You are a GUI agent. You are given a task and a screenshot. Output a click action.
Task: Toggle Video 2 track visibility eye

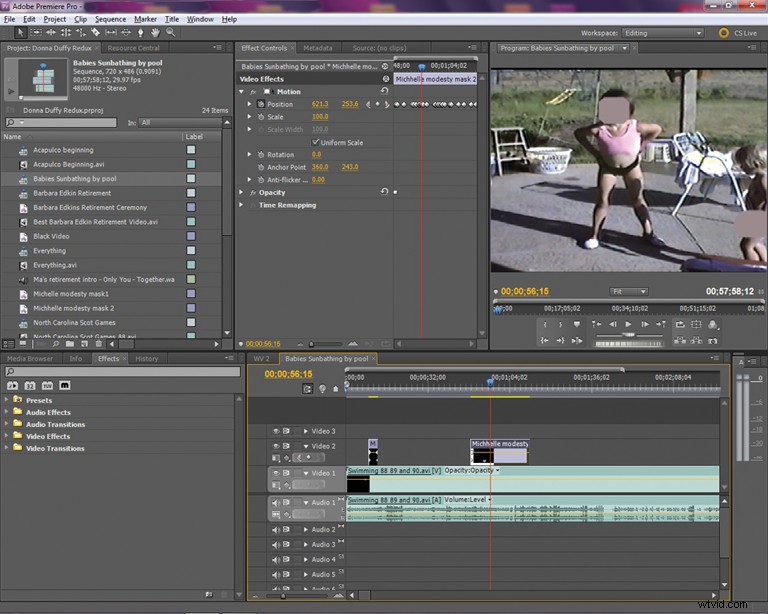(x=276, y=446)
